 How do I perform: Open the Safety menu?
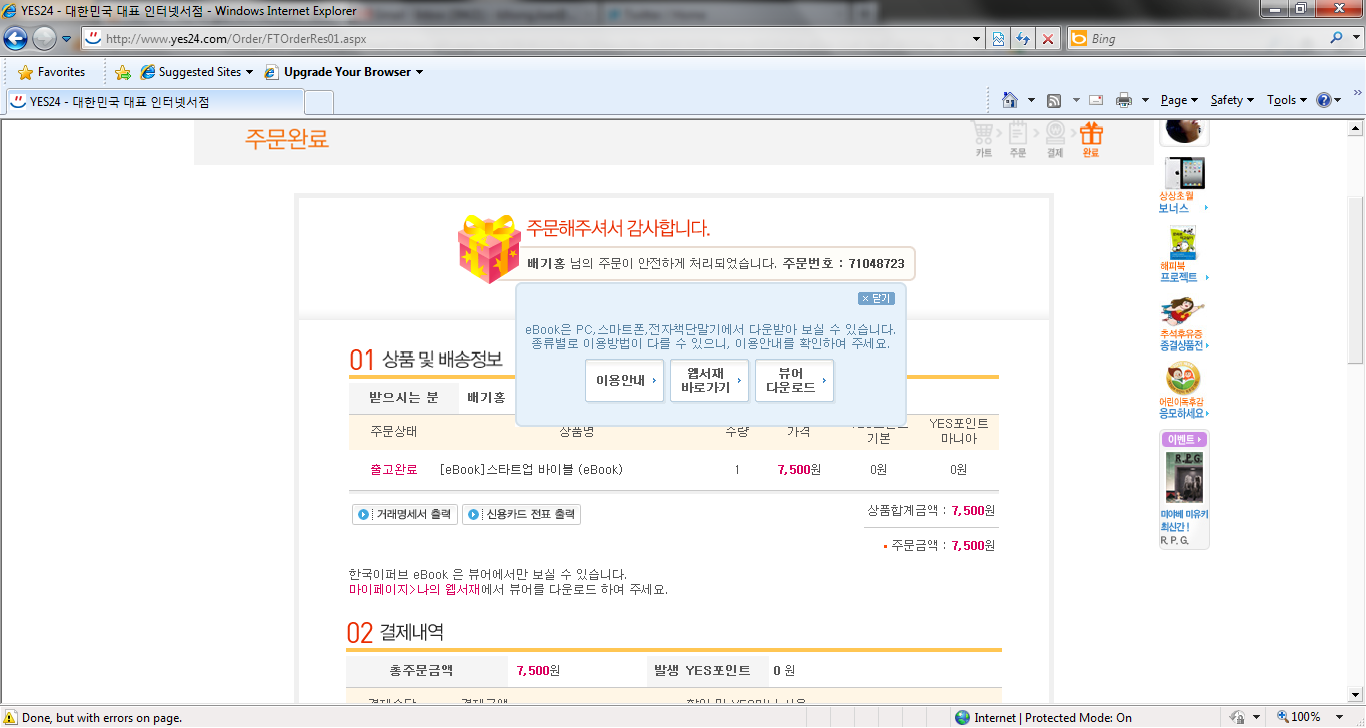coord(1232,100)
